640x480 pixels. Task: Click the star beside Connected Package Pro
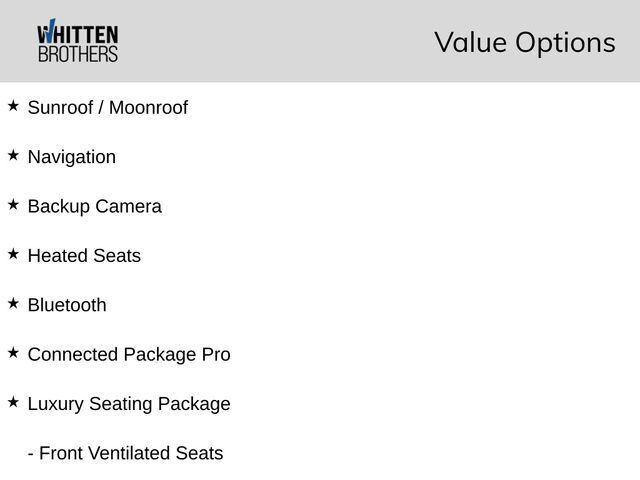[x=13, y=353]
